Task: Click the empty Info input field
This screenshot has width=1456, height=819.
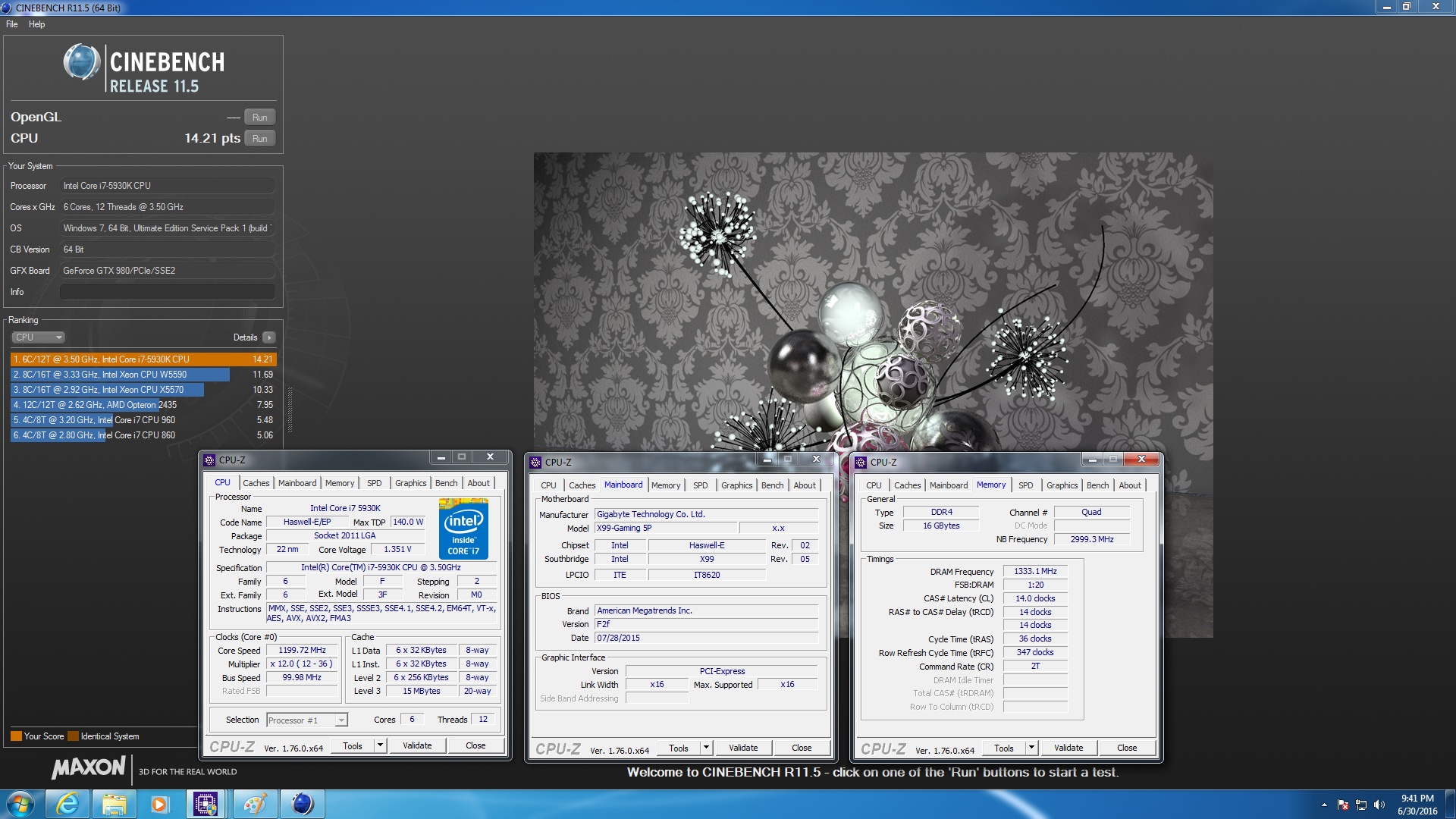Action: 167,292
